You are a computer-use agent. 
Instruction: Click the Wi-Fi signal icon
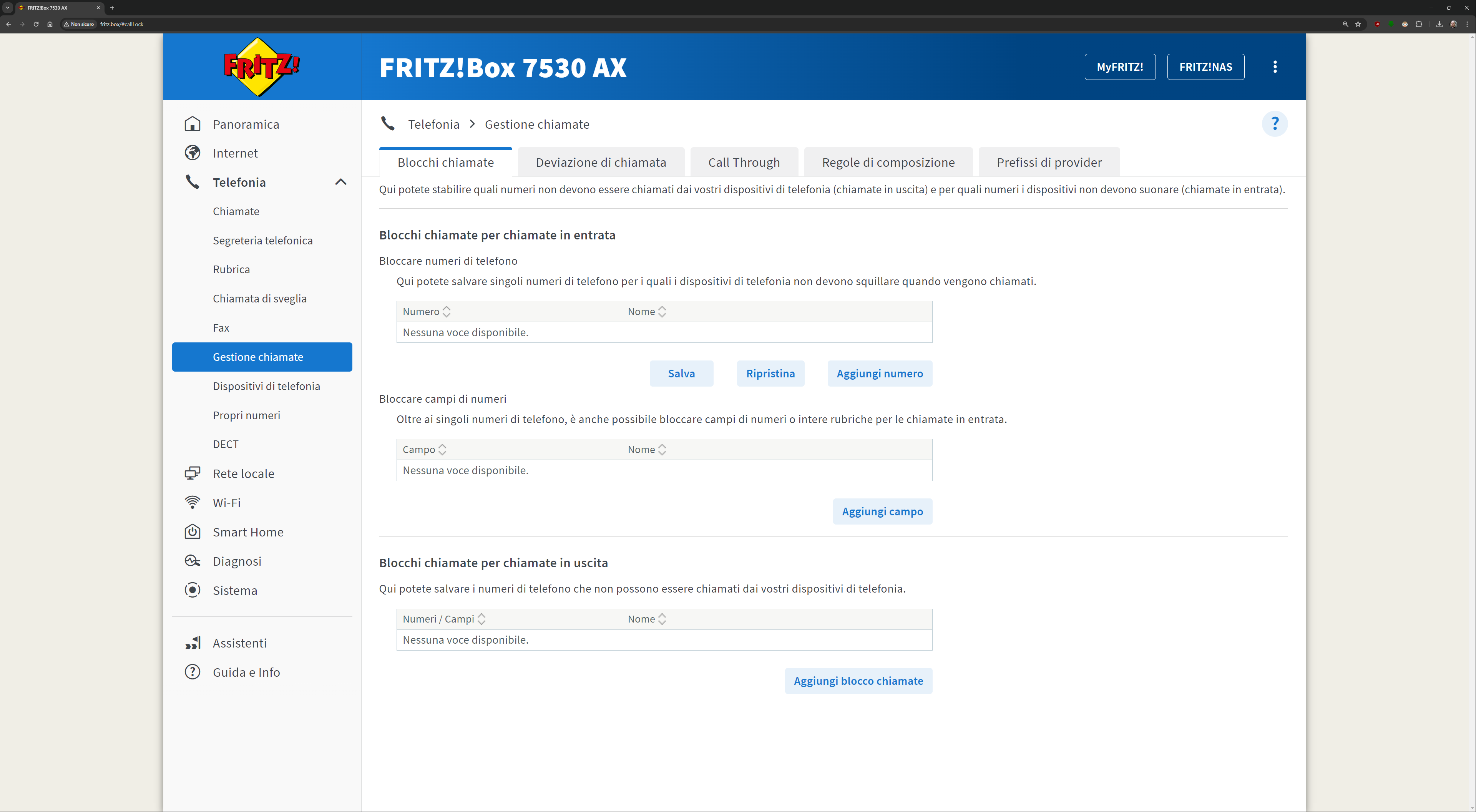click(x=193, y=503)
